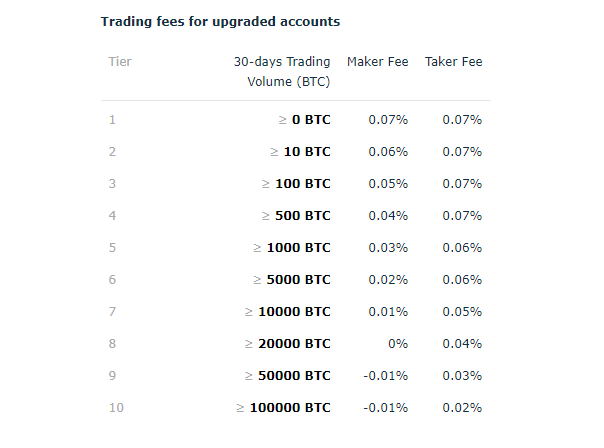Image resolution: width=604 pixels, height=448 pixels.
Task: Click the Trading fees for upgraded accounts heading
Action: pos(220,22)
